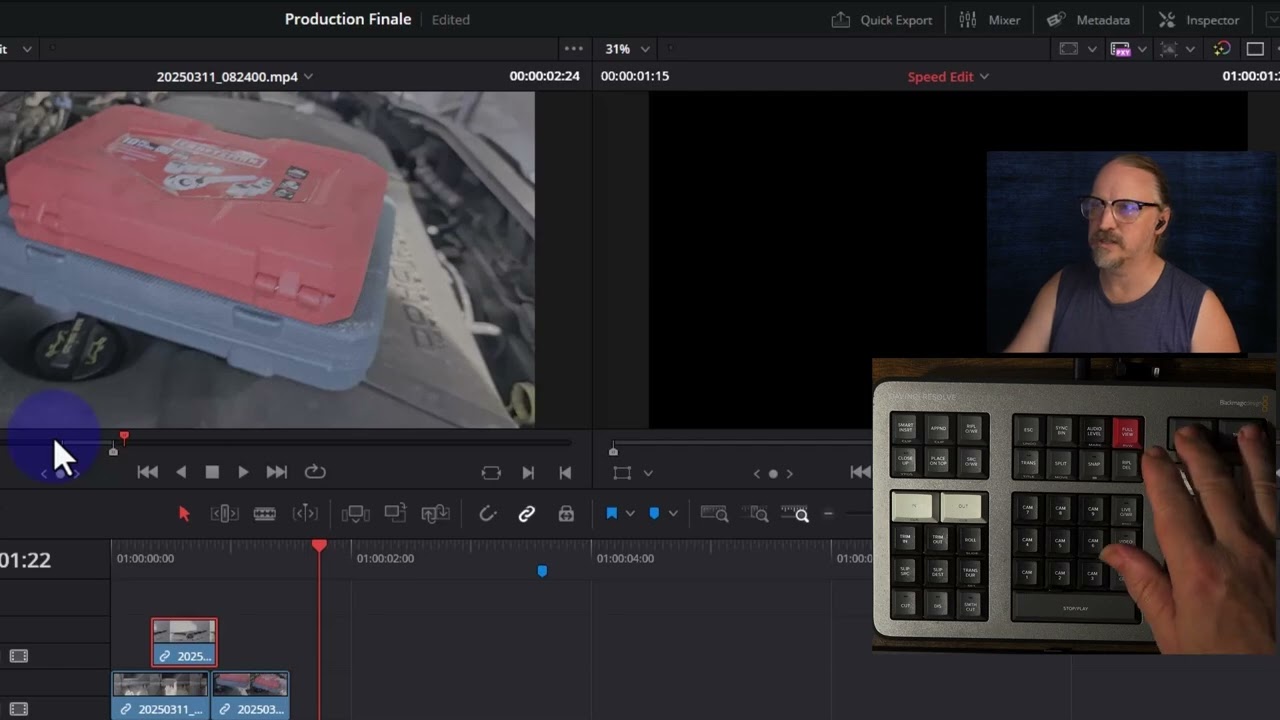The height and width of the screenshot is (720, 1280).
Task: Toggle the linked selection chain icon
Action: (x=526, y=514)
